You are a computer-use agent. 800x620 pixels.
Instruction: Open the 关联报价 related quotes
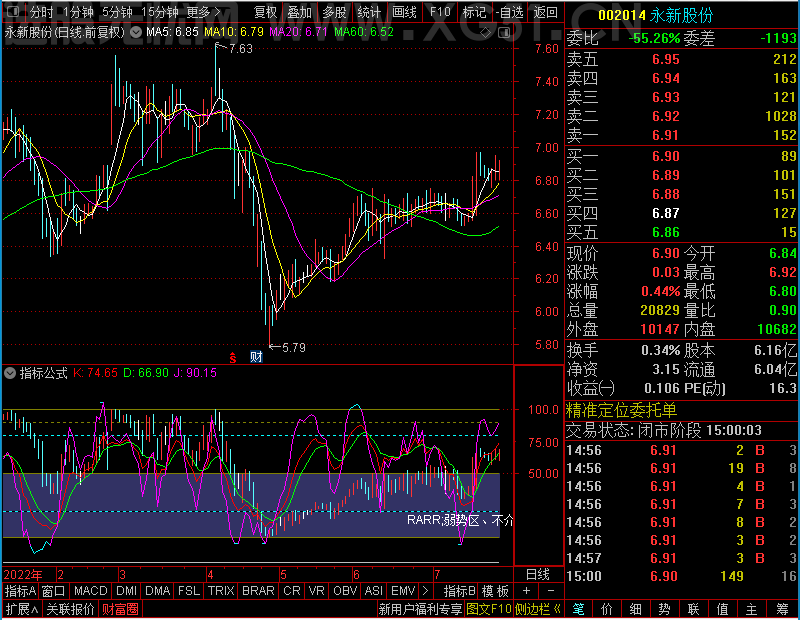(x=70, y=609)
